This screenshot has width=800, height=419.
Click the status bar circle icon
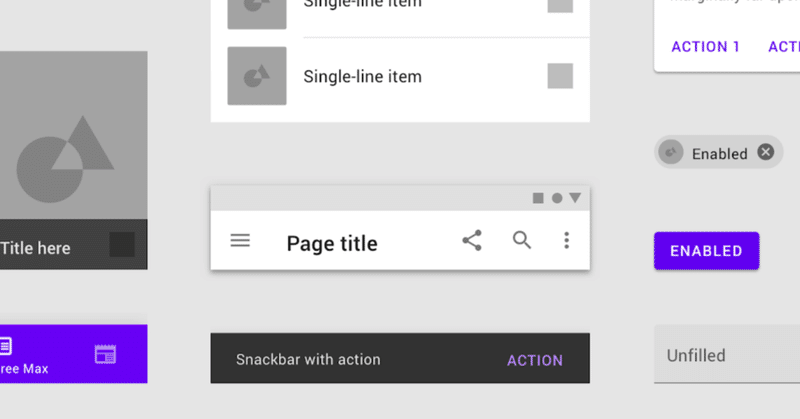(x=557, y=198)
